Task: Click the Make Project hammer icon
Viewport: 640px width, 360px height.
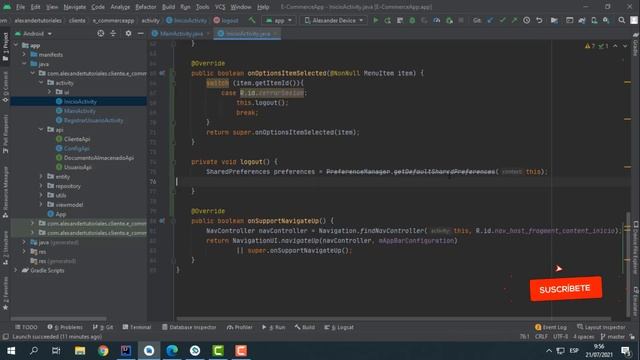Action: click(x=252, y=20)
